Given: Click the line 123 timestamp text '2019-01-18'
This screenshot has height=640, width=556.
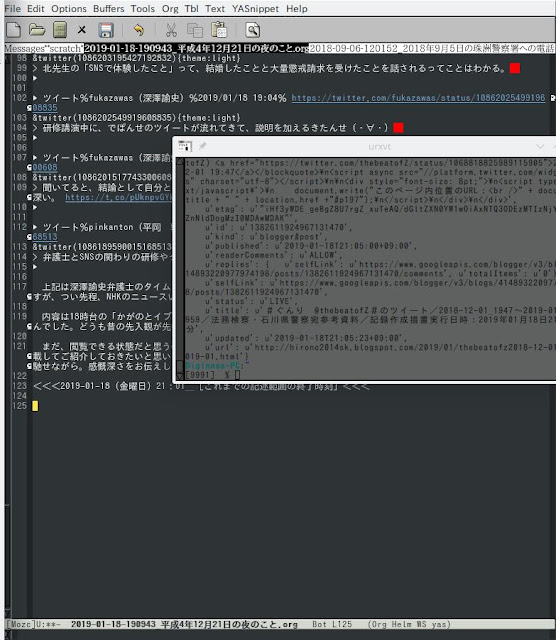Looking at the screenshot, I should coord(85,386).
